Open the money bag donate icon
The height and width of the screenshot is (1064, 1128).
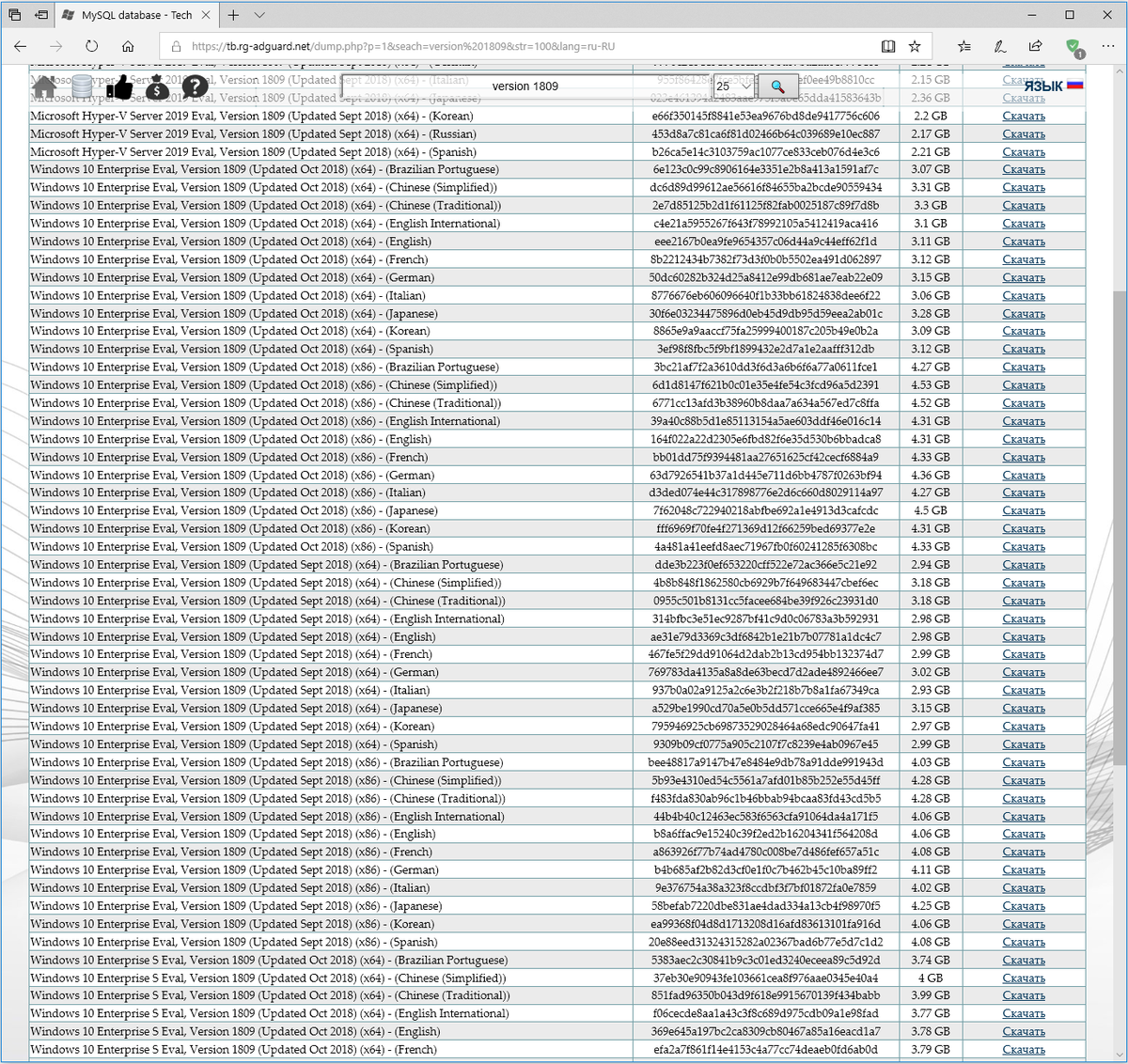tap(157, 87)
